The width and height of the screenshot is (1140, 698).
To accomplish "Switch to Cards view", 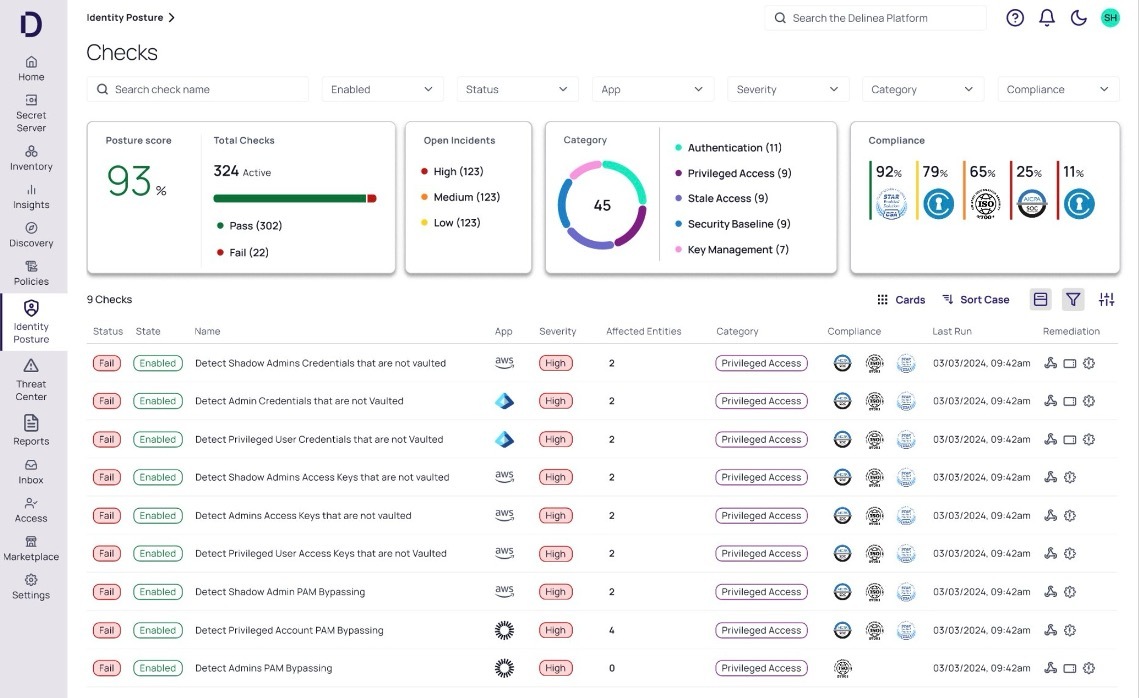I will pyautogui.click(x=901, y=300).
